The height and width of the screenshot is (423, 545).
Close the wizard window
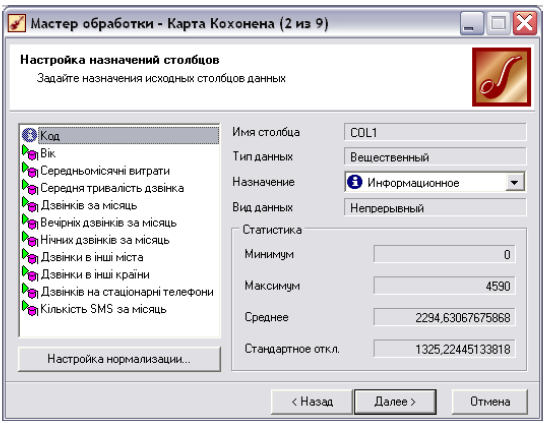pyautogui.click(x=525, y=23)
